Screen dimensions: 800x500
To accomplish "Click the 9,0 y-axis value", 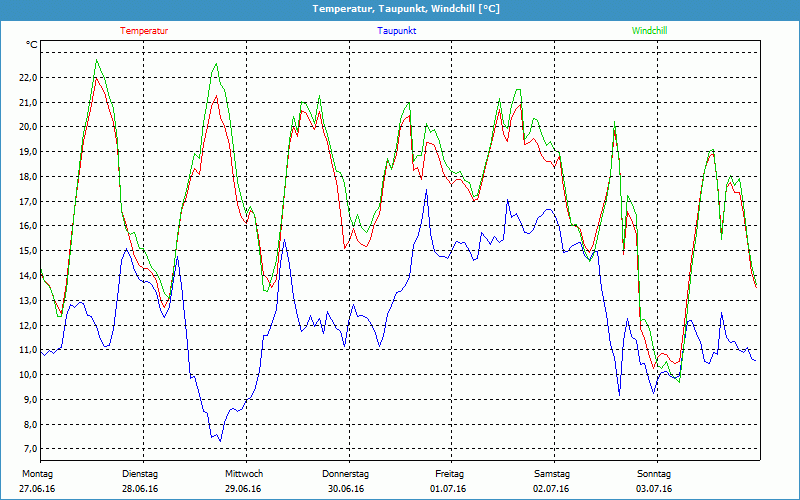I will [x=30, y=399].
